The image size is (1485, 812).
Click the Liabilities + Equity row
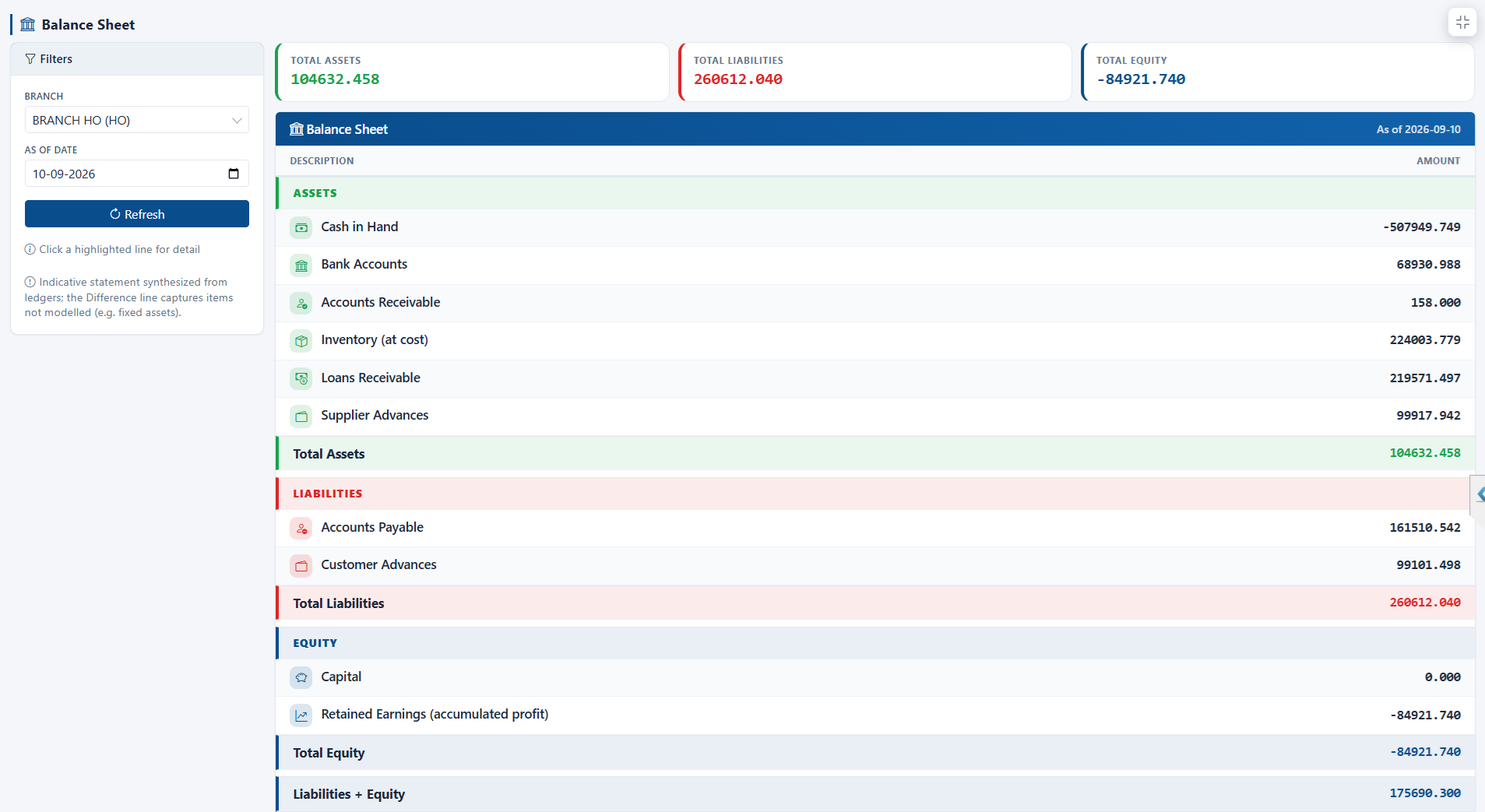pos(875,794)
